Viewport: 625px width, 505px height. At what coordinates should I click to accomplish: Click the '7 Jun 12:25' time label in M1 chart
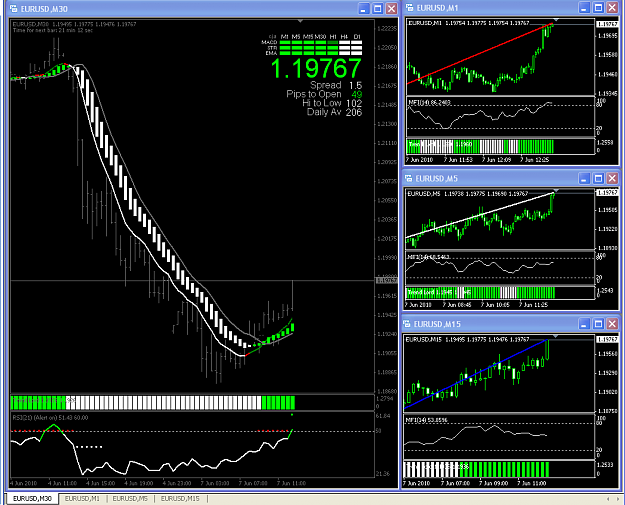(x=534, y=160)
